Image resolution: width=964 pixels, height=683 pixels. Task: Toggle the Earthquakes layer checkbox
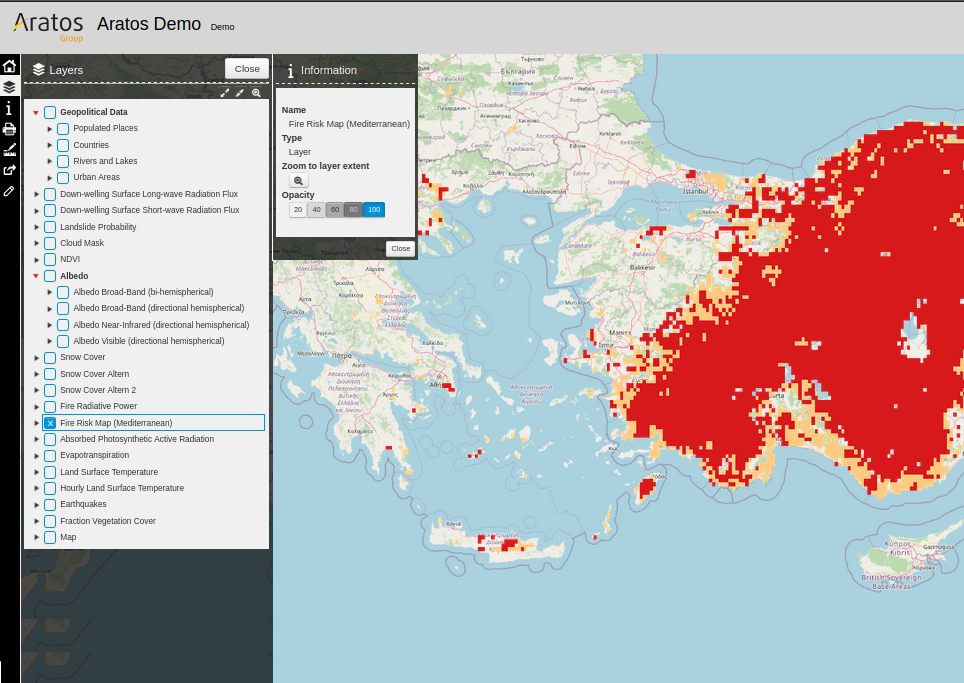[x=50, y=505]
